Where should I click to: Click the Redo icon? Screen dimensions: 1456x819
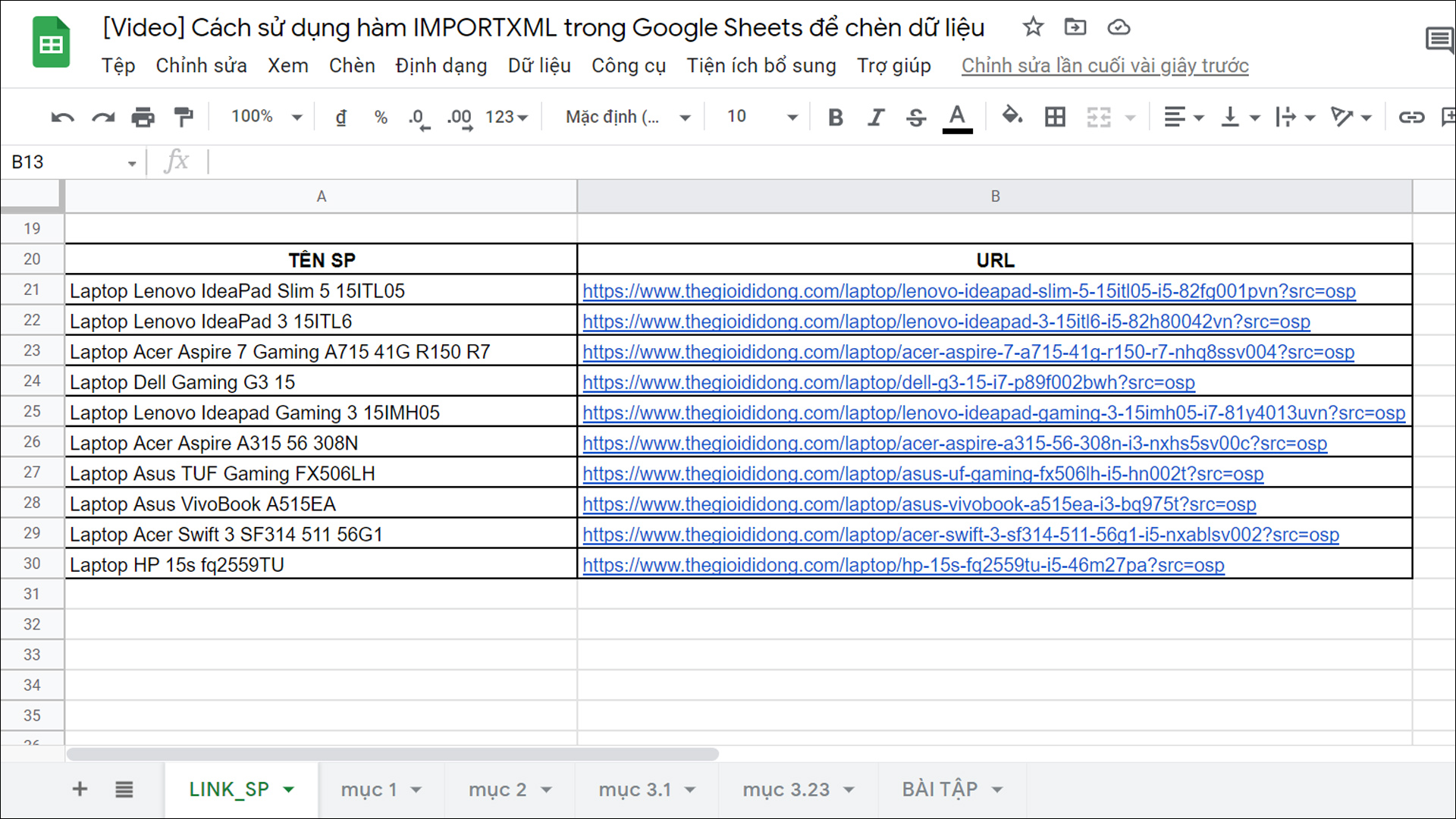103,118
